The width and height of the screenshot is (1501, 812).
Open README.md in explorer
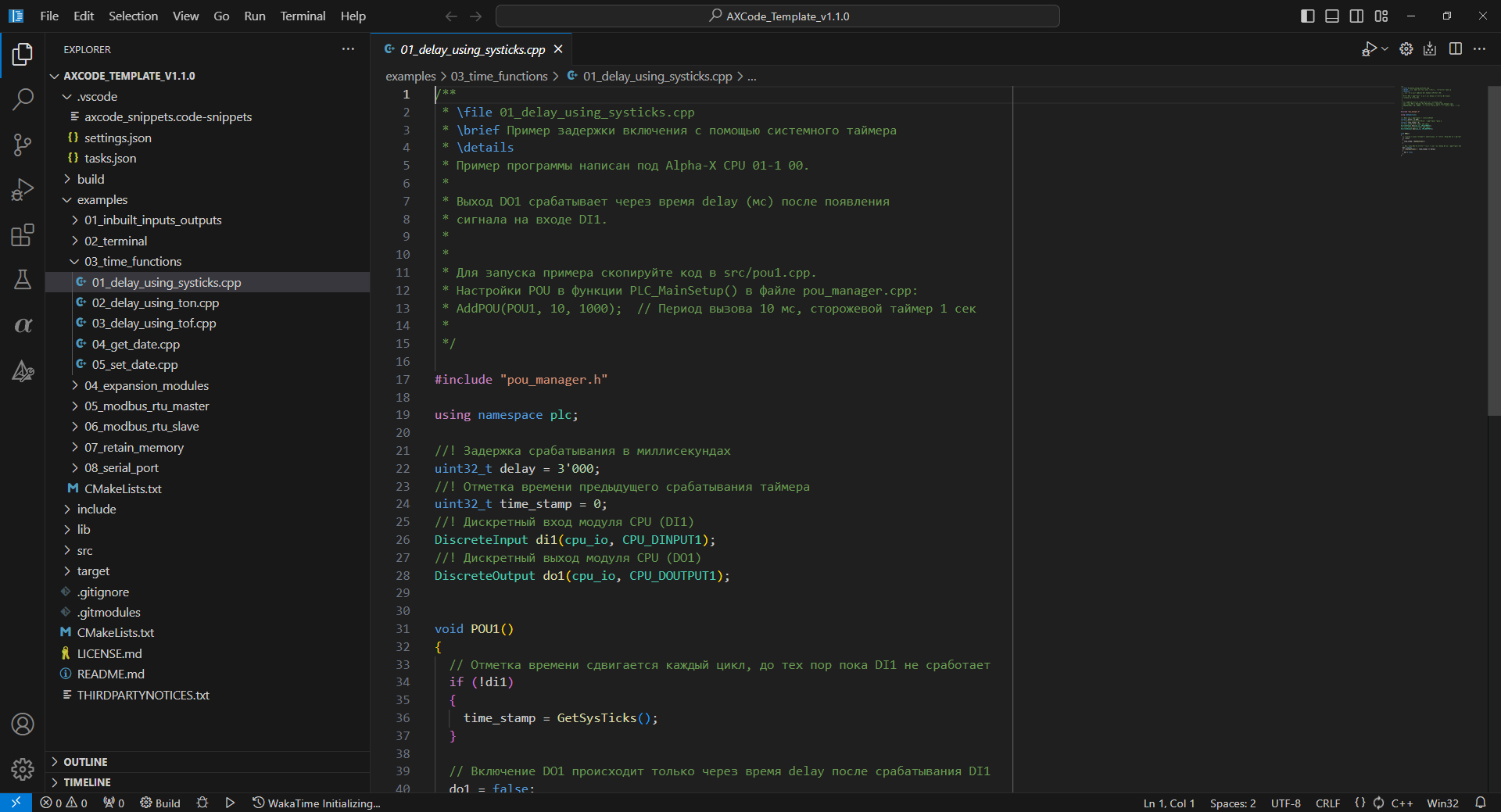point(207,674)
